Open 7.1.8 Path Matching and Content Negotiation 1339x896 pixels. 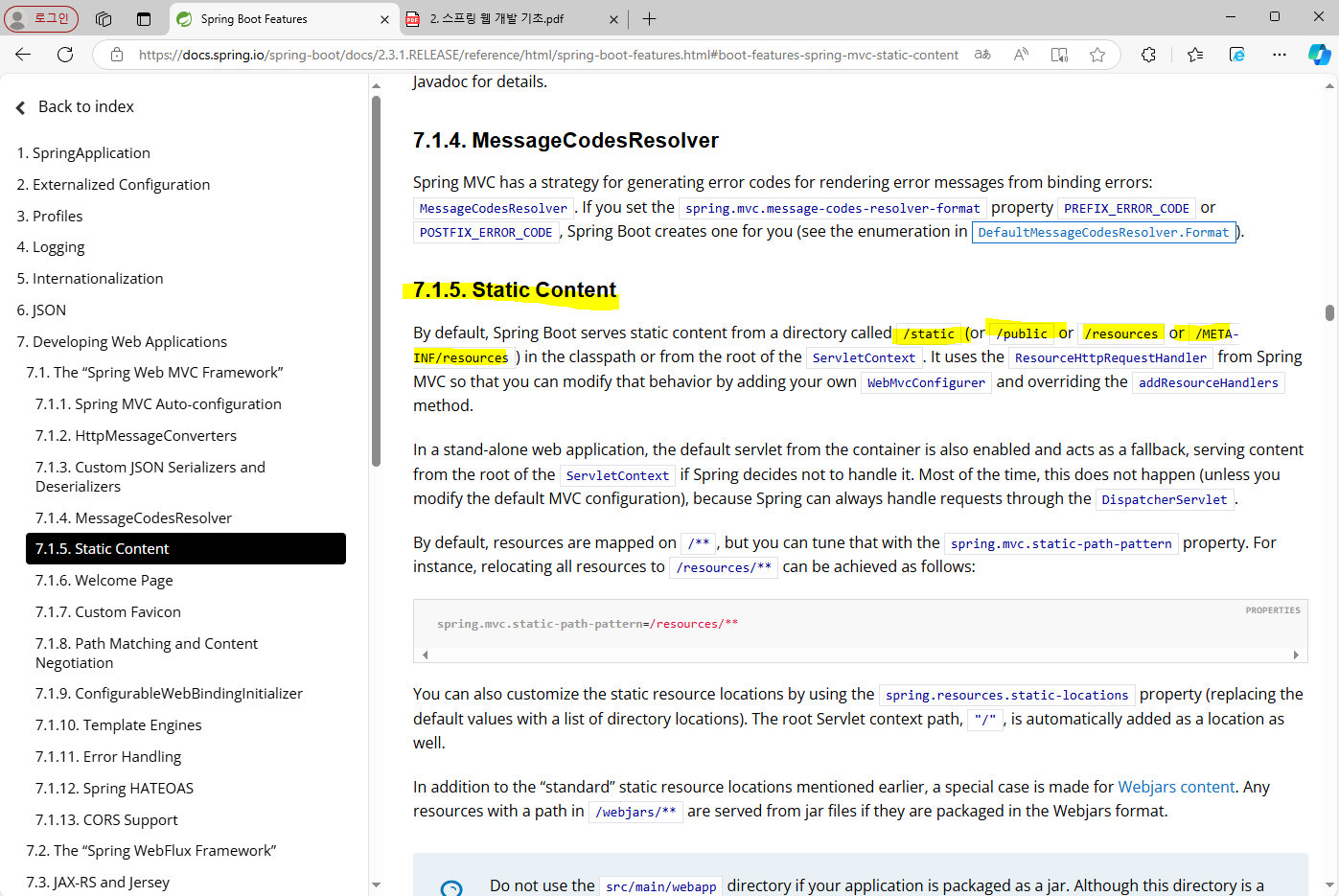click(x=147, y=653)
